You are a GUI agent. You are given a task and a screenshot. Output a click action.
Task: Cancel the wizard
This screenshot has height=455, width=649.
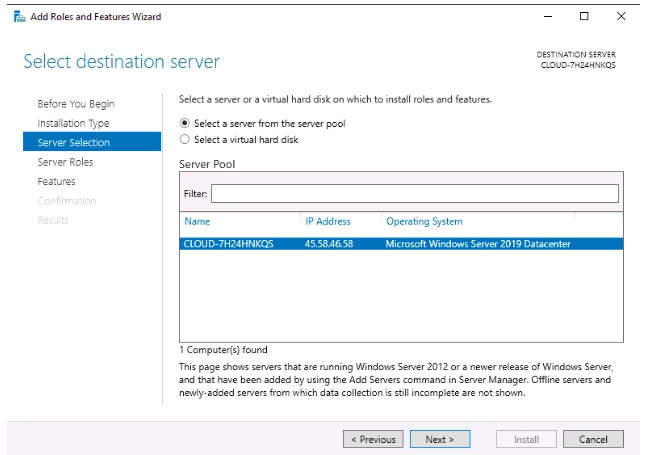(x=593, y=439)
